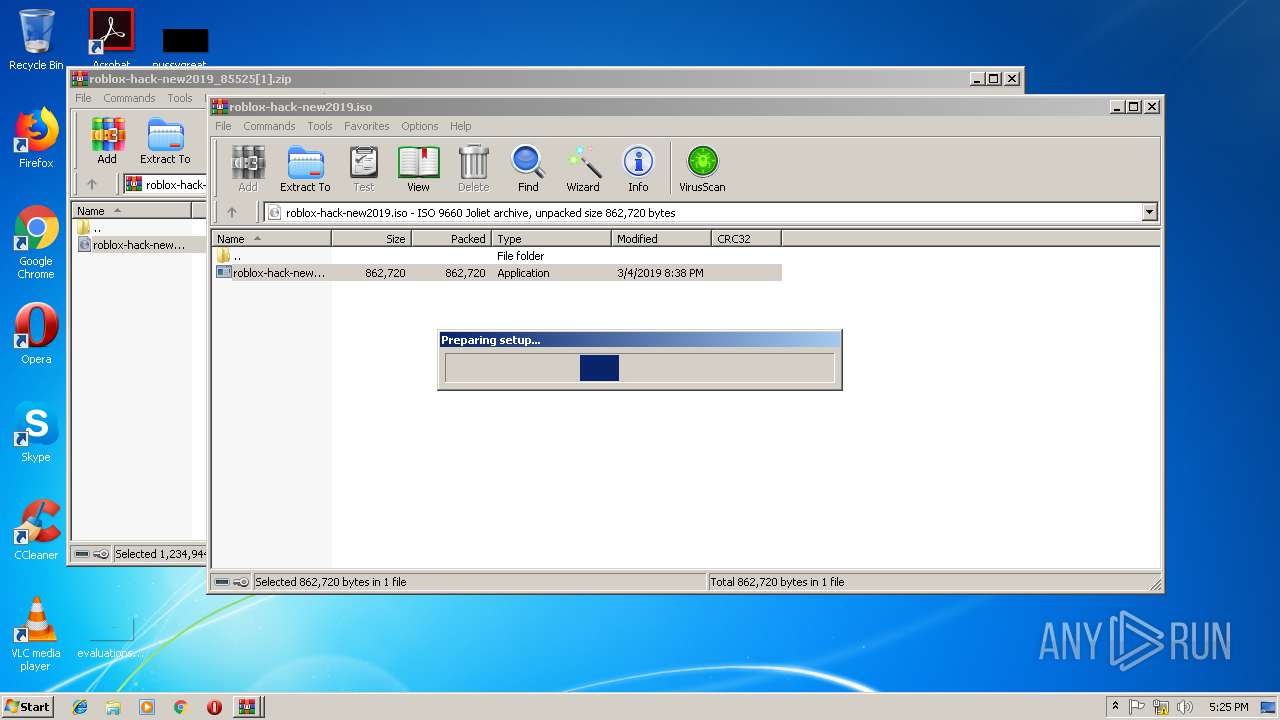Open Google Chrome desktop shortcut

tap(36, 243)
